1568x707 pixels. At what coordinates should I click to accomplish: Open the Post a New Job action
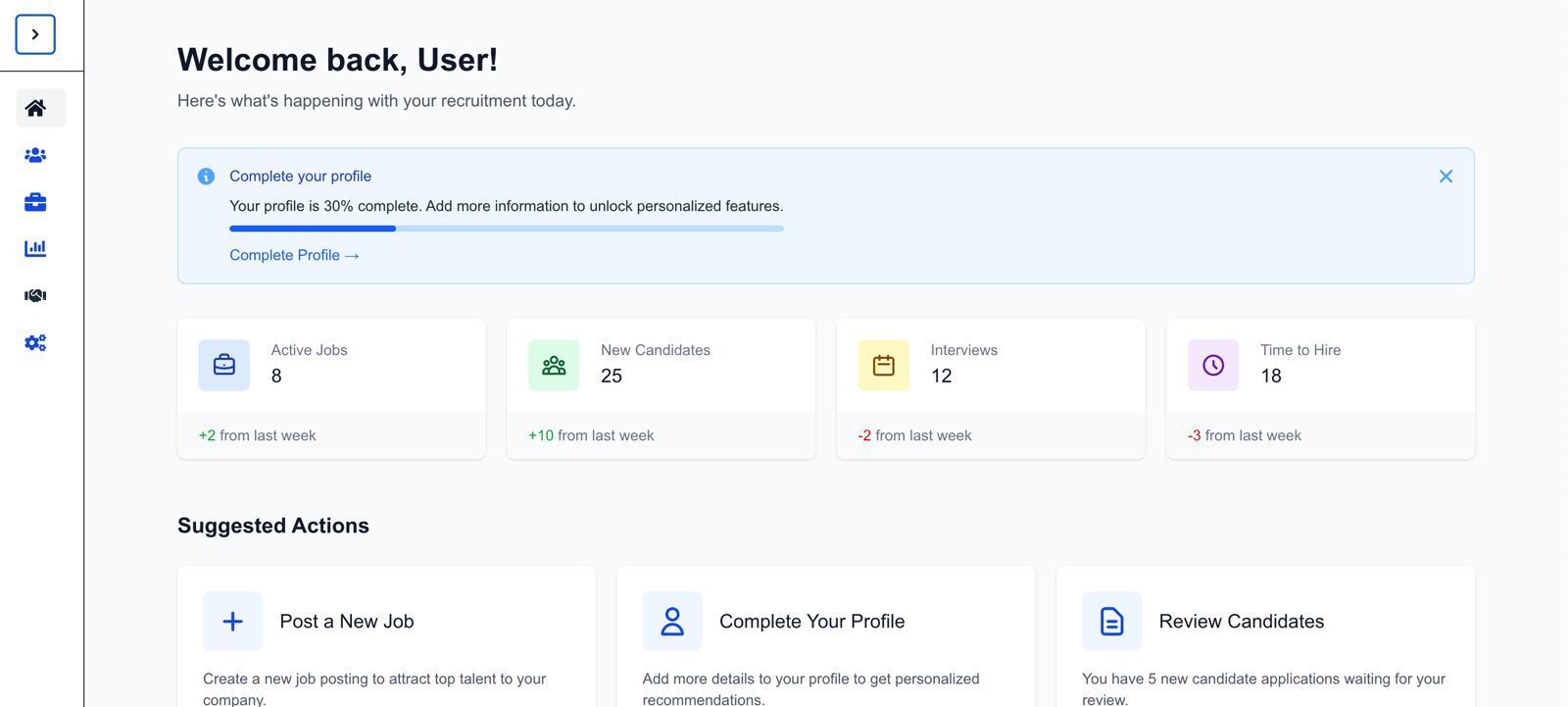[386, 636]
